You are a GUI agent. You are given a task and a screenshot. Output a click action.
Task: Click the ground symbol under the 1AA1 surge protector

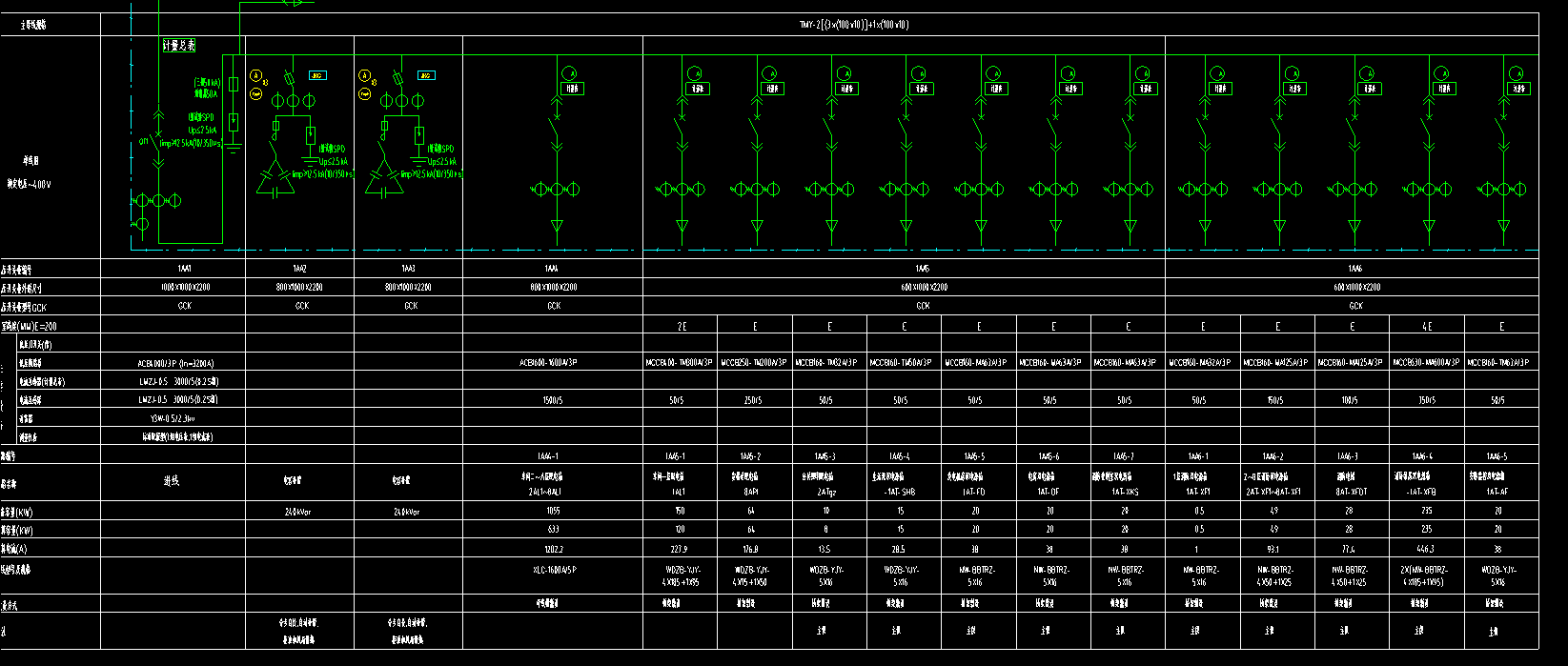(233, 147)
